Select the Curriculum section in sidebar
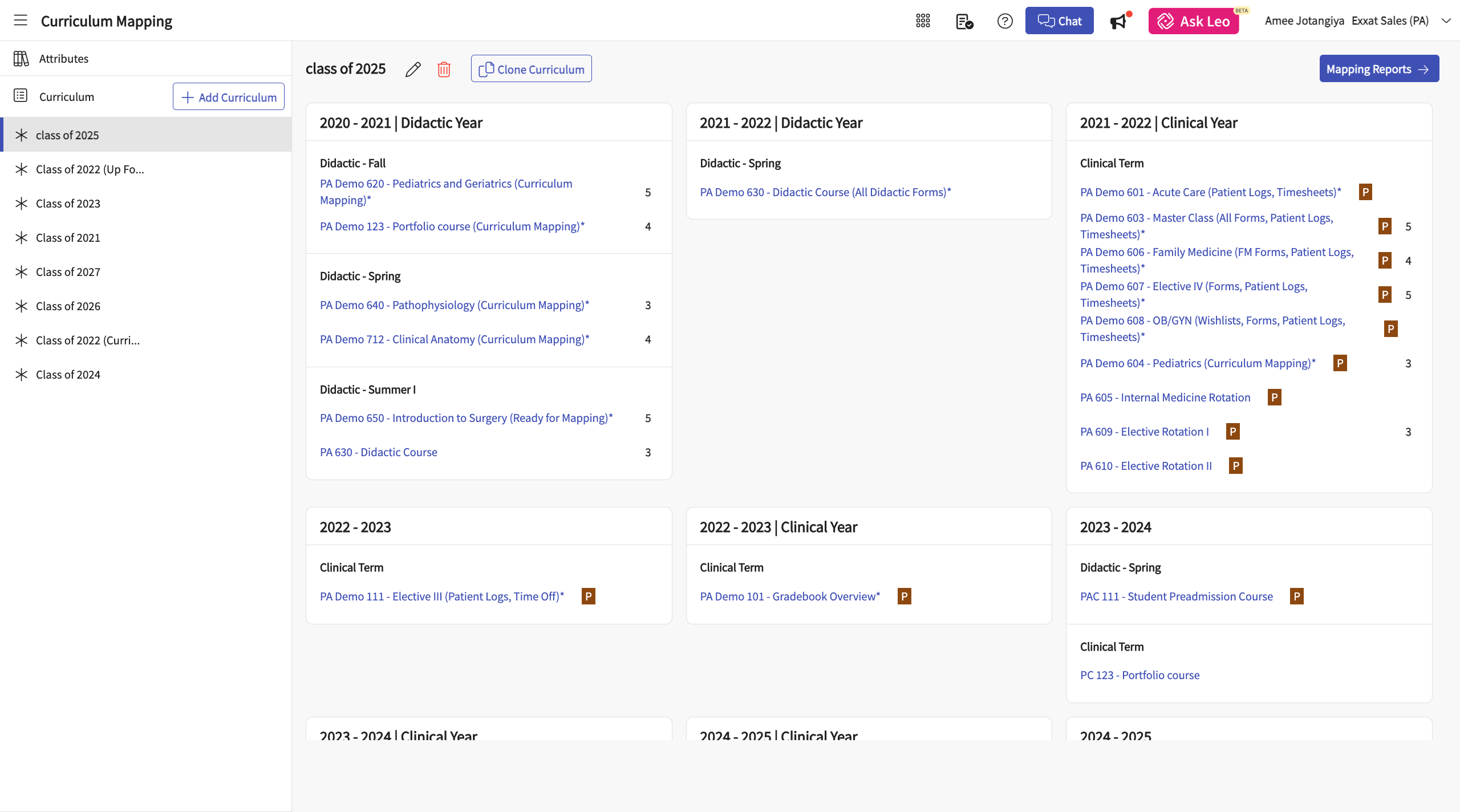This screenshot has height=812, width=1460. click(66, 97)
